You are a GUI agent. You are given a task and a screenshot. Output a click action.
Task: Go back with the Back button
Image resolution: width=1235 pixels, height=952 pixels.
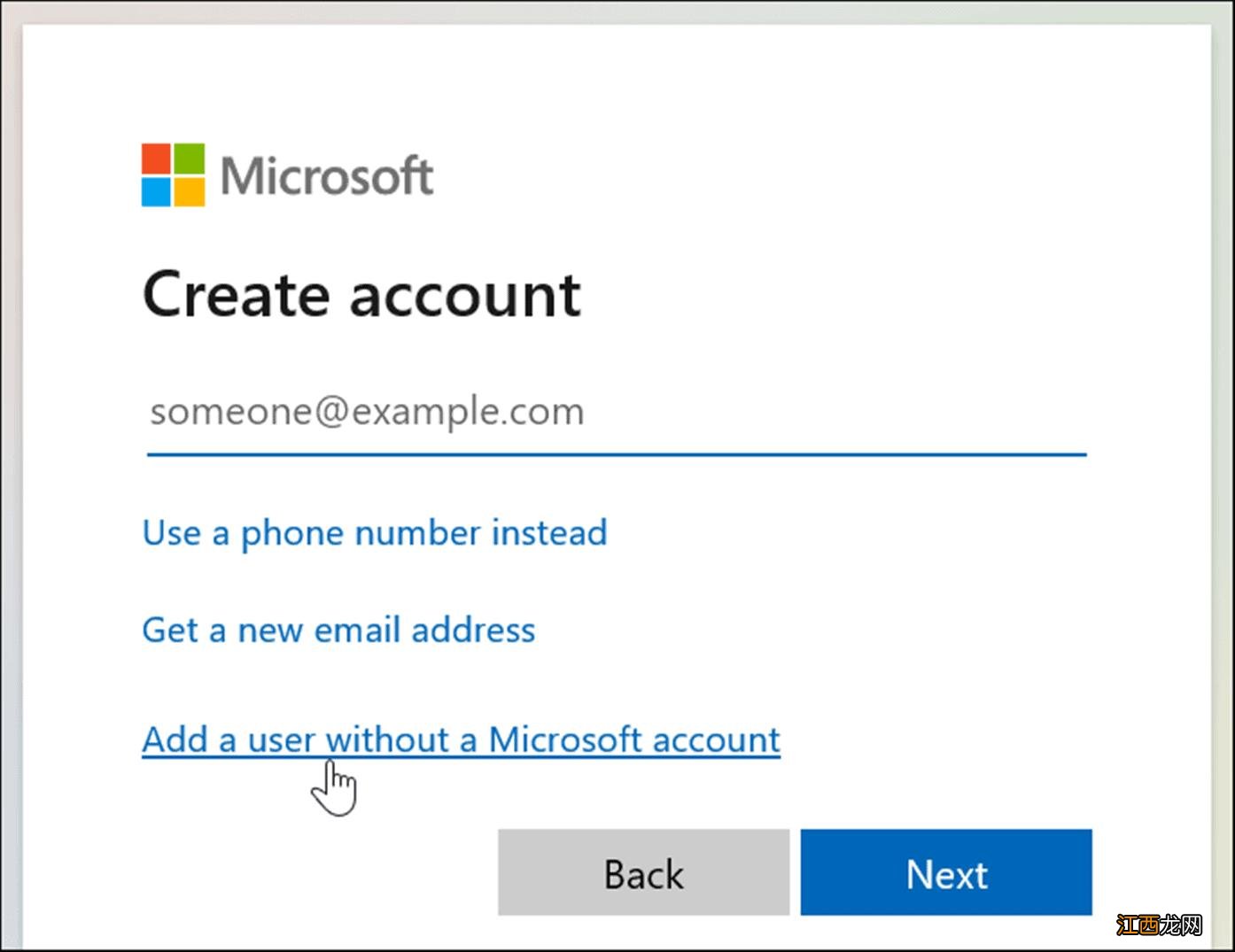click(x=643, y=872)
